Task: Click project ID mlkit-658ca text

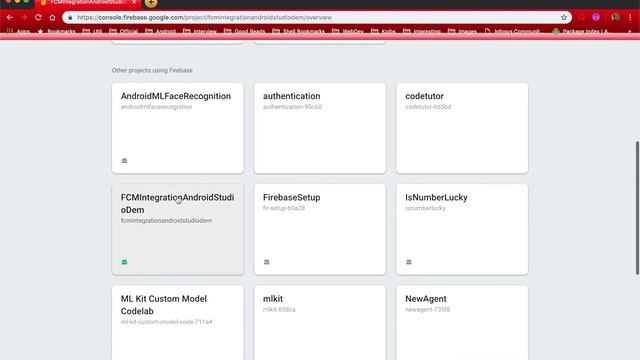Action: coord(279,309)
